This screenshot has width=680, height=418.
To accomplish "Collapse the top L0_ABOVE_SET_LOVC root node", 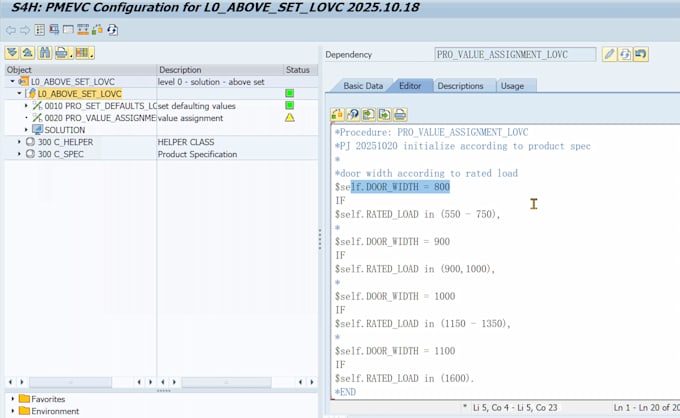I will coord(12,82).
